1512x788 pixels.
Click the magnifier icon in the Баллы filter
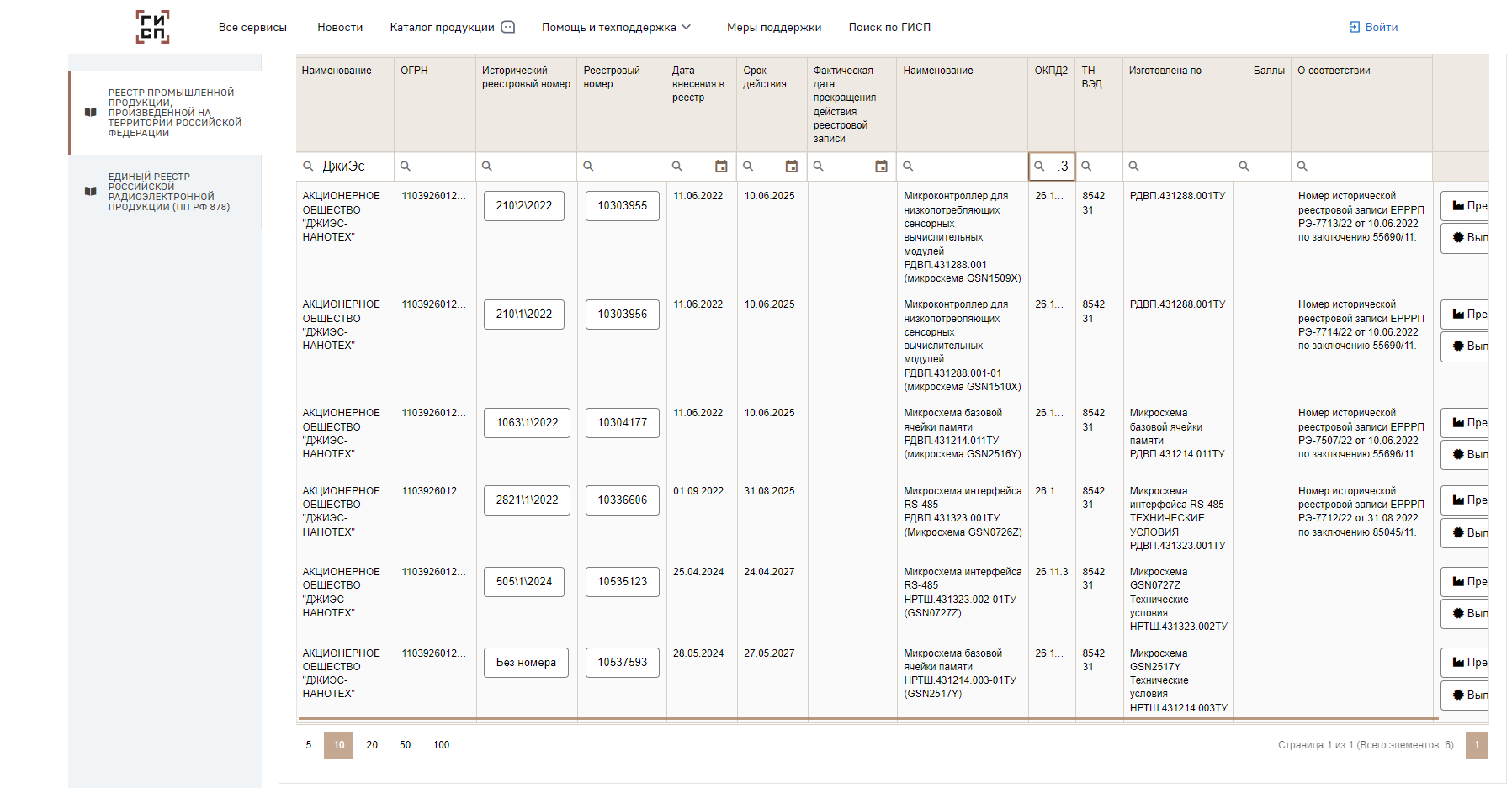pyautogui.click(x=1244, y=167)
